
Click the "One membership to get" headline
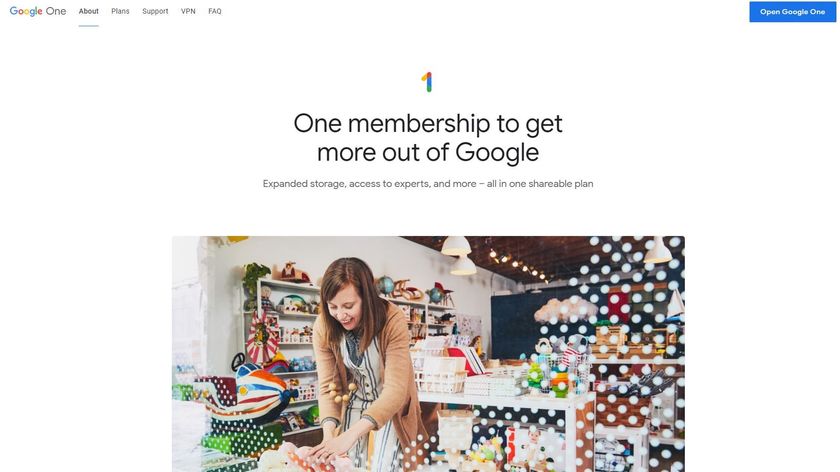coord(428,124)
